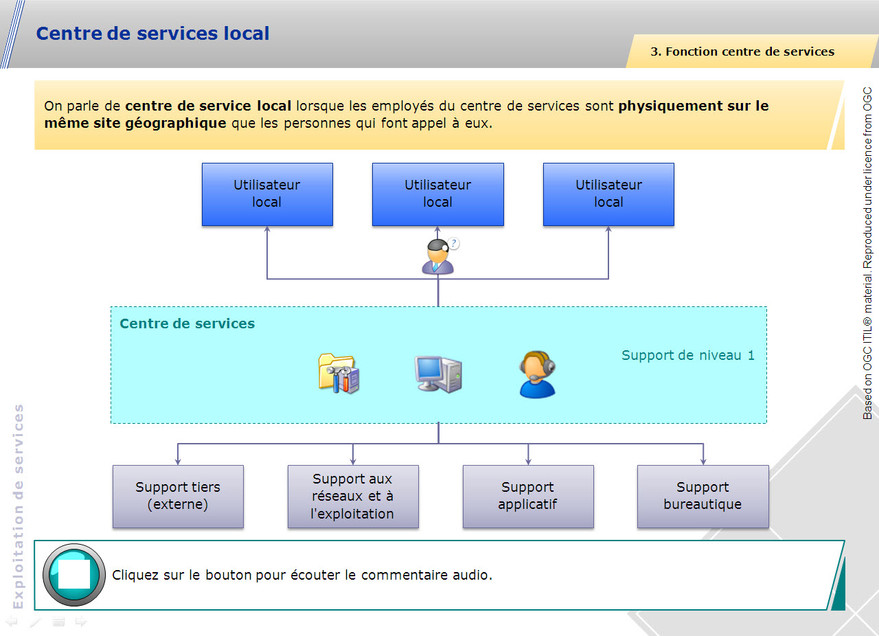Select the left Utilisateur local box
Screen dimensions: 879x636
coord(267,194)
